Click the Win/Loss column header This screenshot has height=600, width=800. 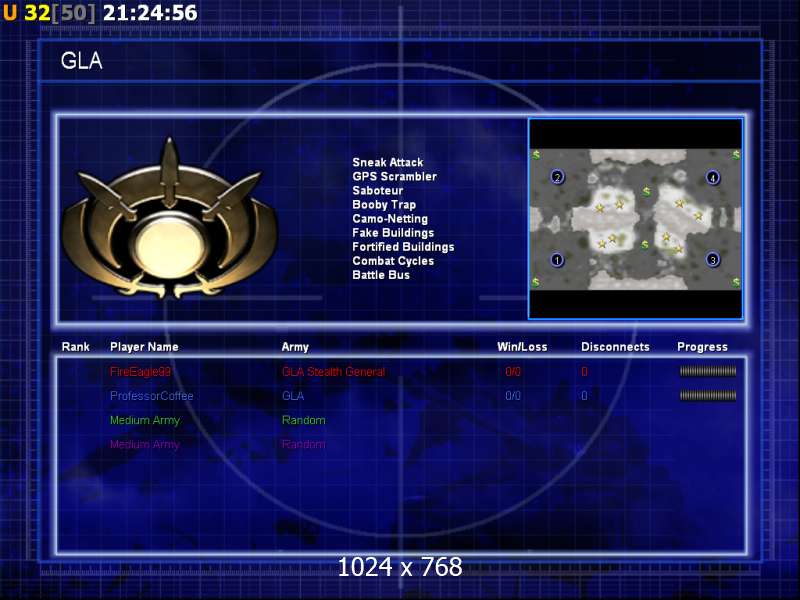pyautogui.click(x=522, y=347)
